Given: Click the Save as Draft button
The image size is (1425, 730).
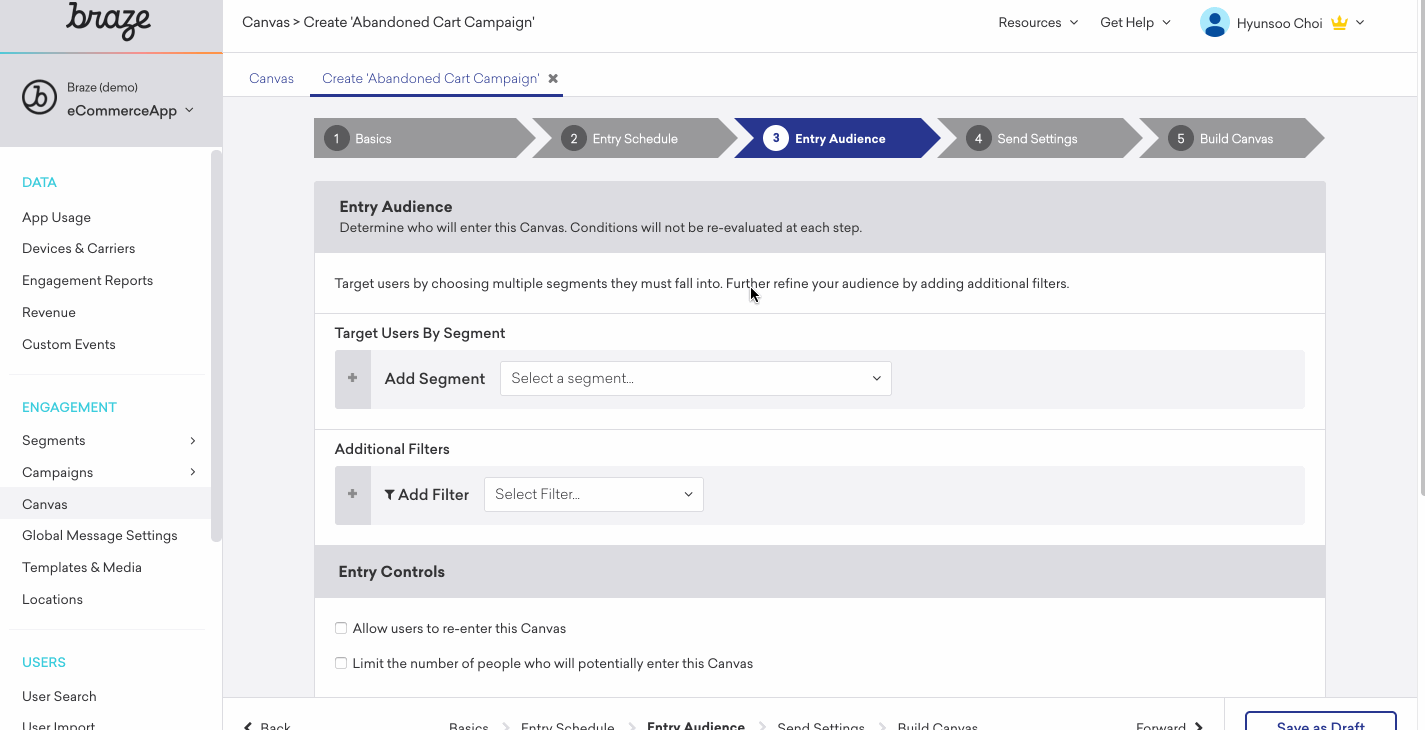Looking at the screenshot, I should coord(1320,721).
